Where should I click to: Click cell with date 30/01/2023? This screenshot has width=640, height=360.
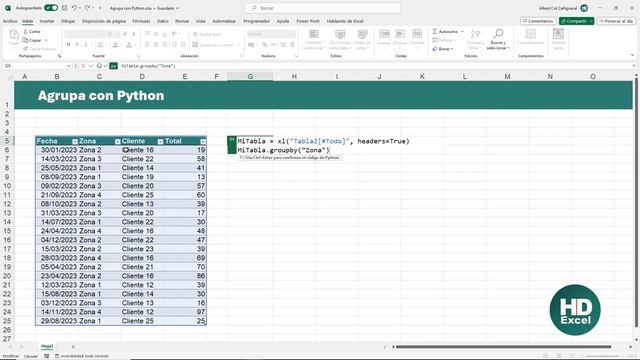click(56, 150)
